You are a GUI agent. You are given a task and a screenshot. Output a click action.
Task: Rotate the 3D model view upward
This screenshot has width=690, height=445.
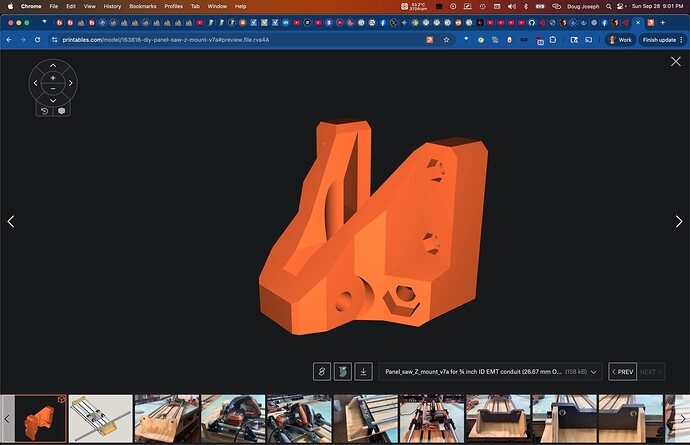pyautogui.click(x=53, y=65)
